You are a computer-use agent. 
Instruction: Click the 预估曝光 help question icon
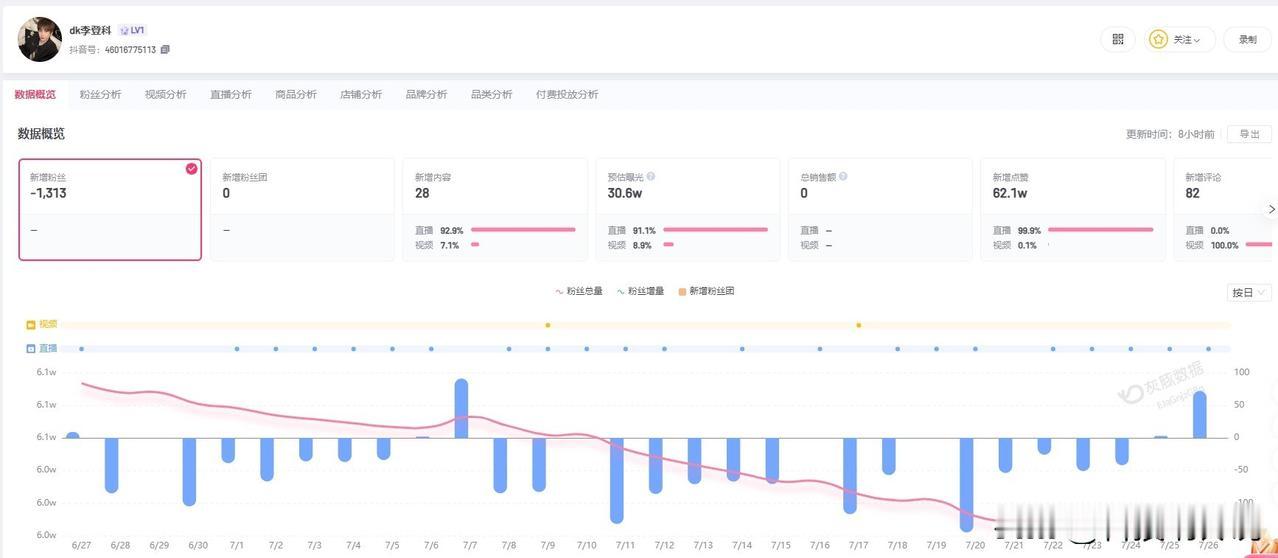651,177
